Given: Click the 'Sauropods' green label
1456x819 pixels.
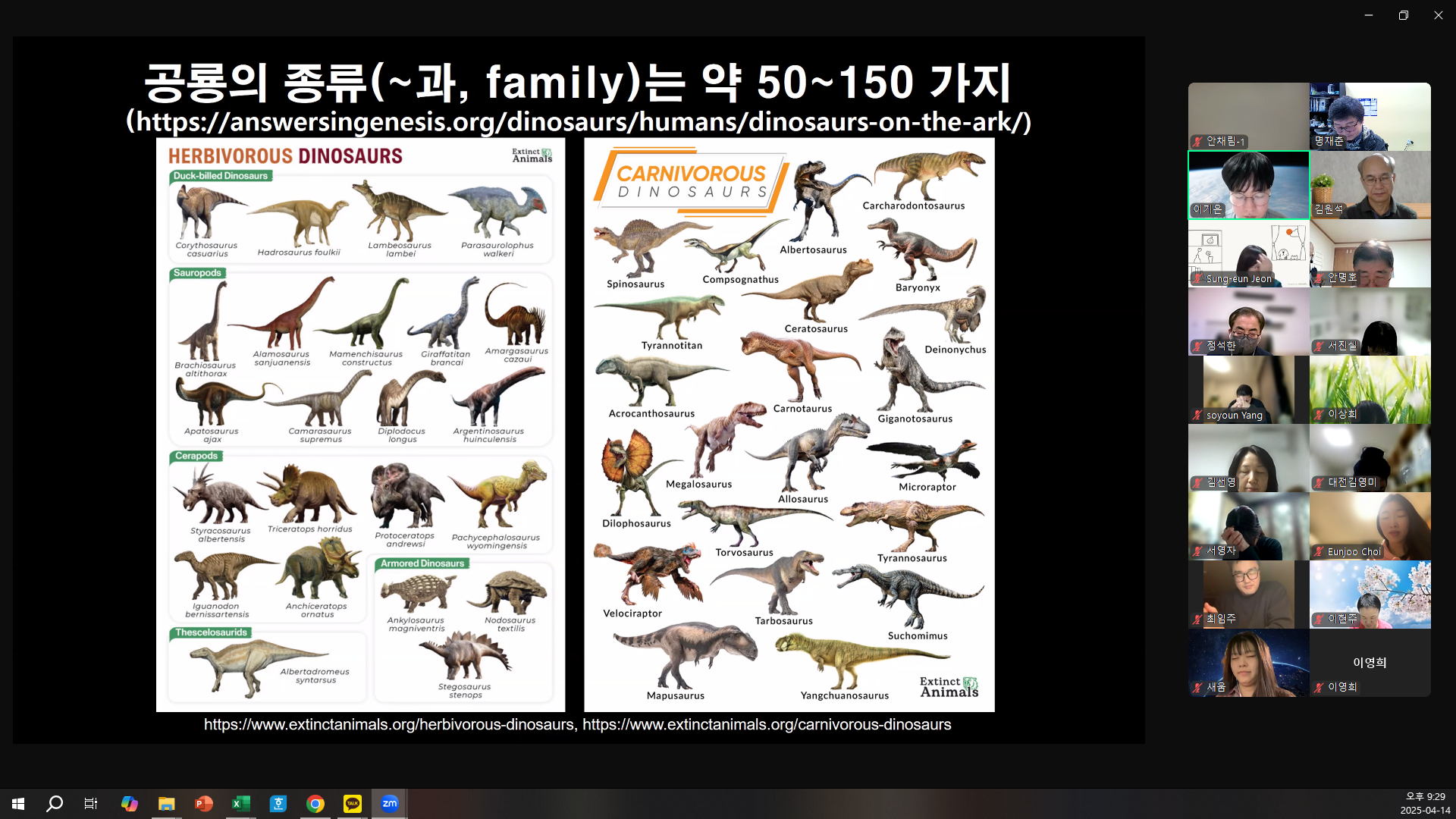Looking at the screenshot, I should (197, 273).
